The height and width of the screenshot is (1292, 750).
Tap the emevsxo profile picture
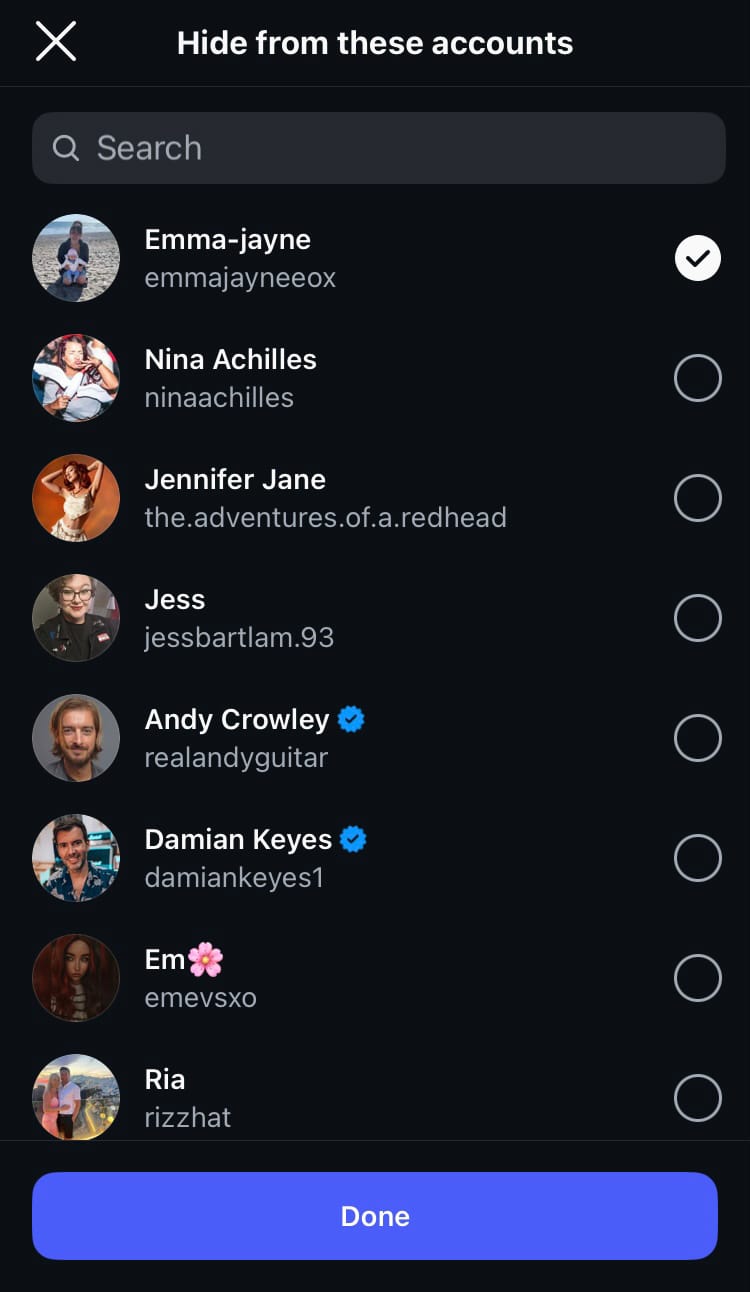click(76, 978)
